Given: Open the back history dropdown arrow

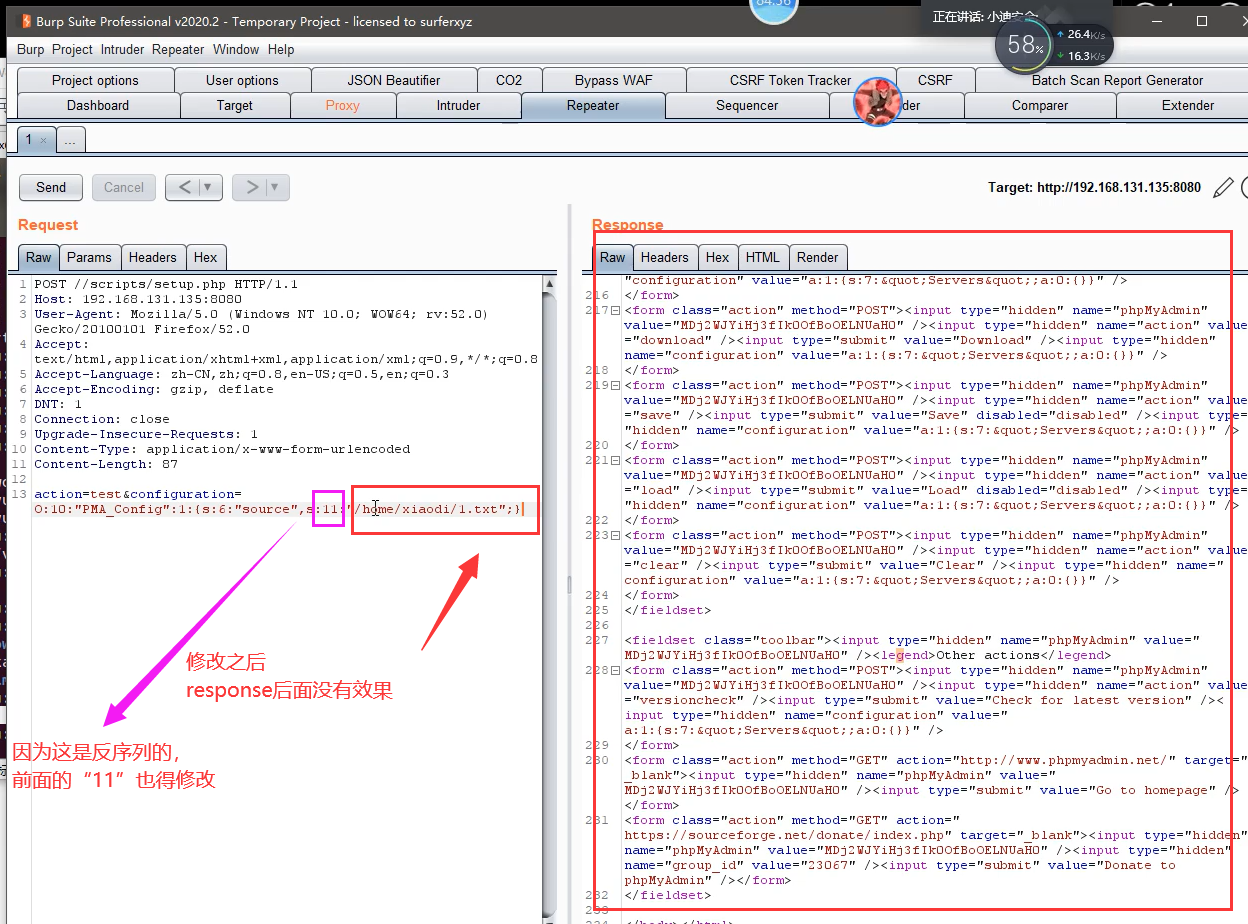Looking at the screenshot, I should (208, 187).
